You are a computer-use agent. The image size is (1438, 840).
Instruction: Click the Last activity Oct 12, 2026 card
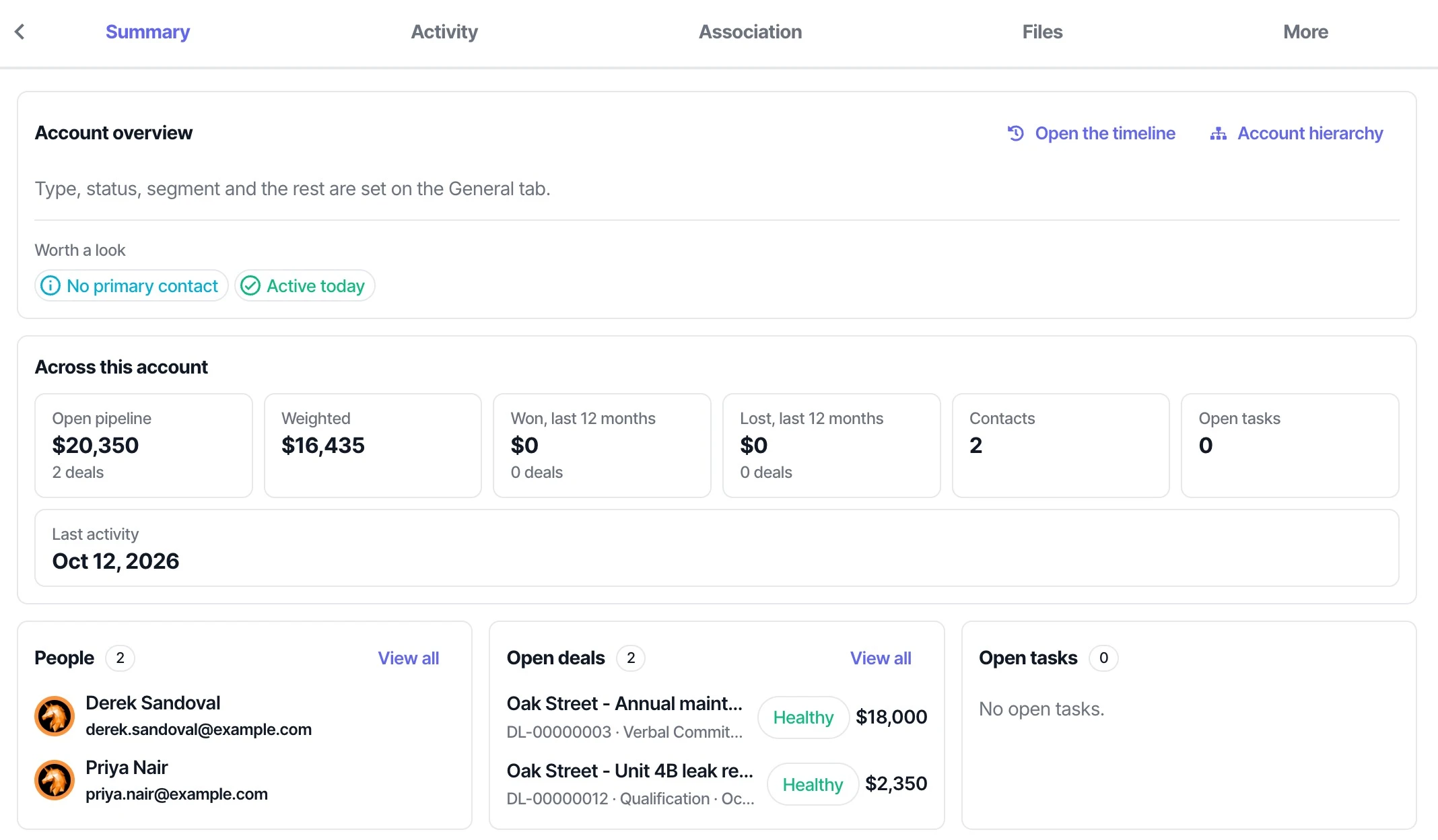717,548
